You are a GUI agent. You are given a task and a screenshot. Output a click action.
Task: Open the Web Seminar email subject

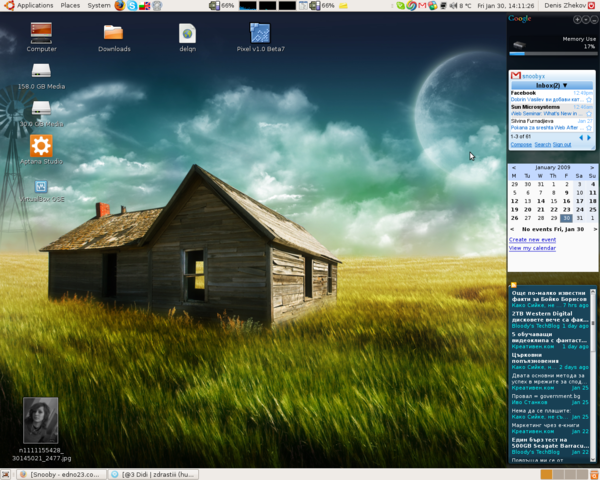pos(547,114)
